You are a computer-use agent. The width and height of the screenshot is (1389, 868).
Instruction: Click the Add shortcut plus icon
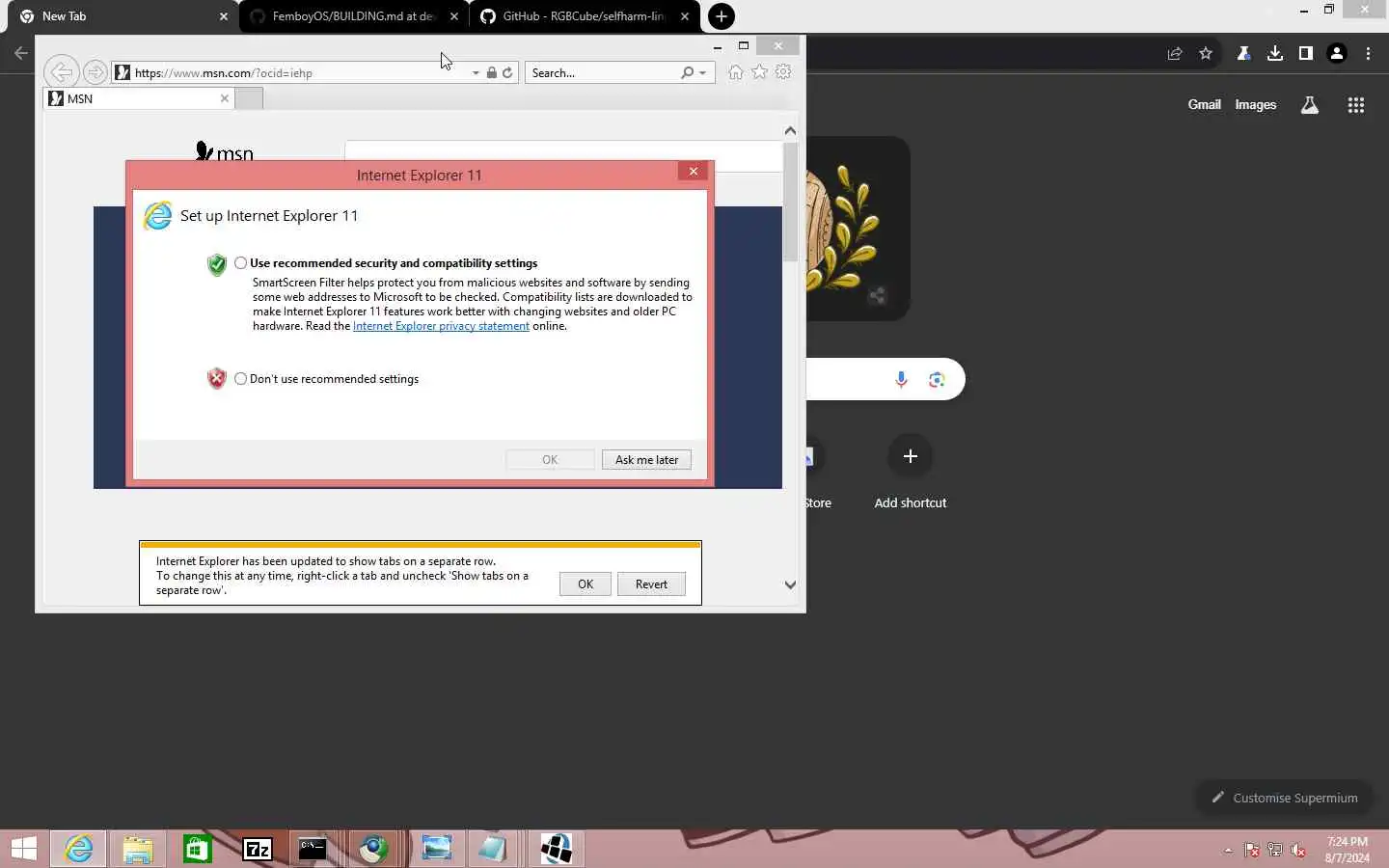point(910,456)
